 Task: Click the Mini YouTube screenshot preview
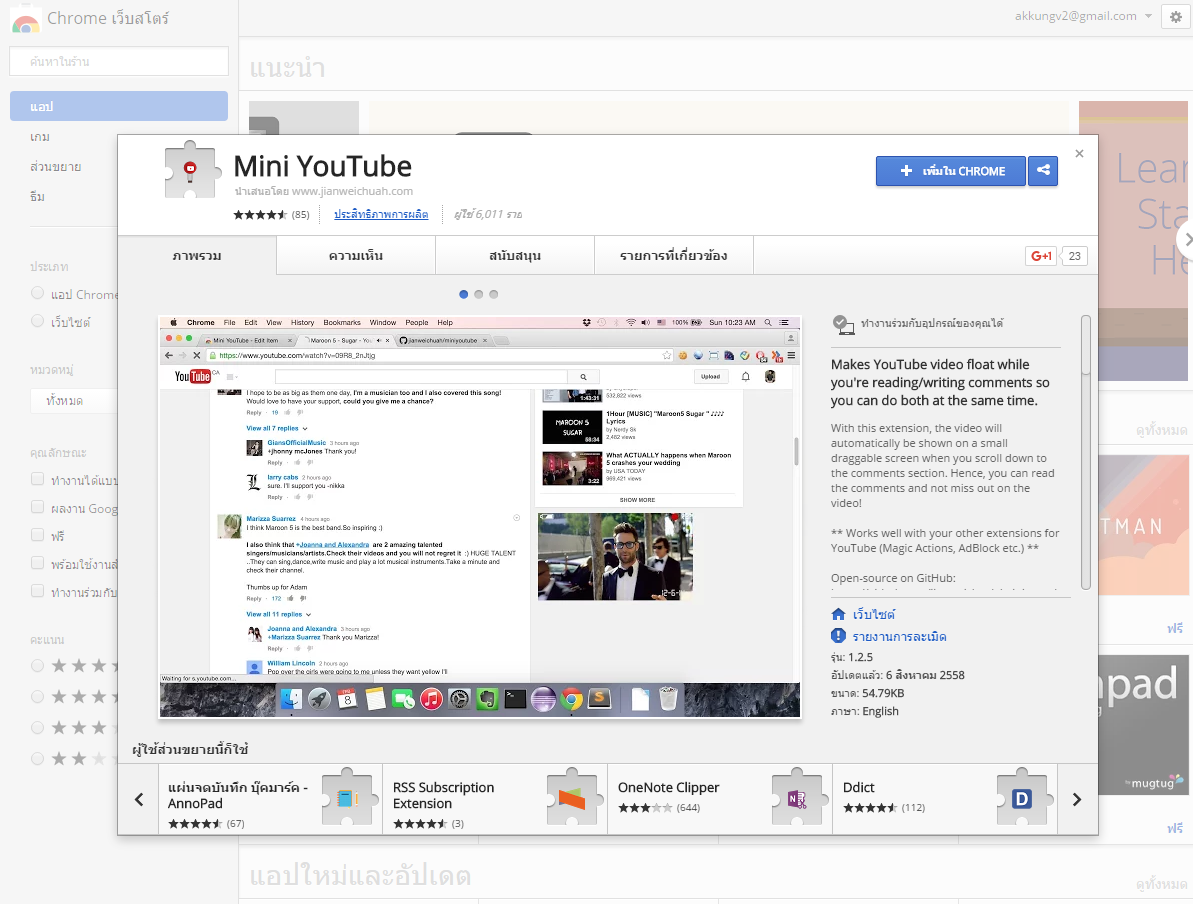coord(480,517)
